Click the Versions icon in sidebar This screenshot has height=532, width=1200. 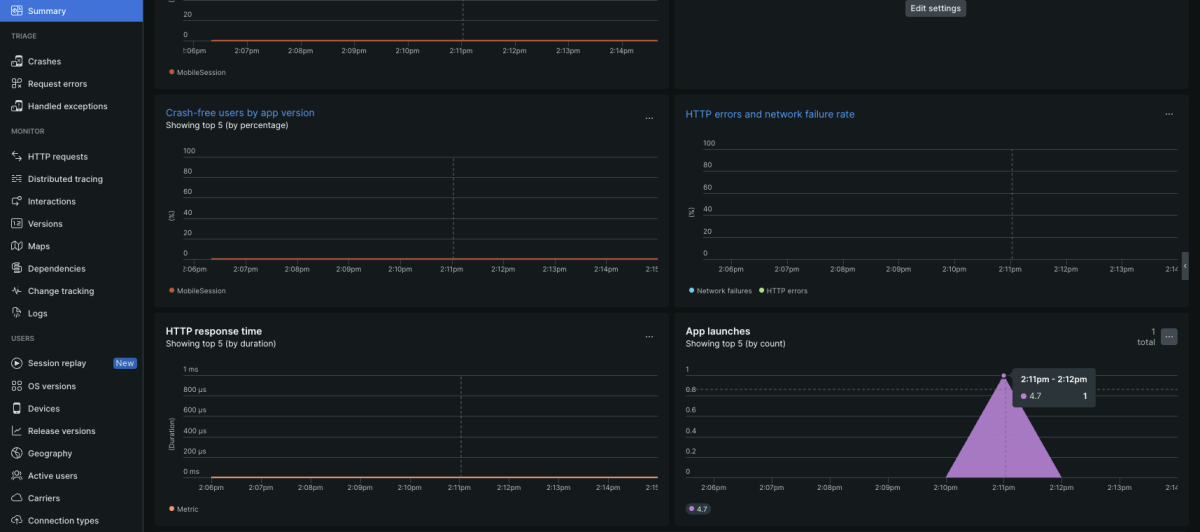tap(17, 224)
